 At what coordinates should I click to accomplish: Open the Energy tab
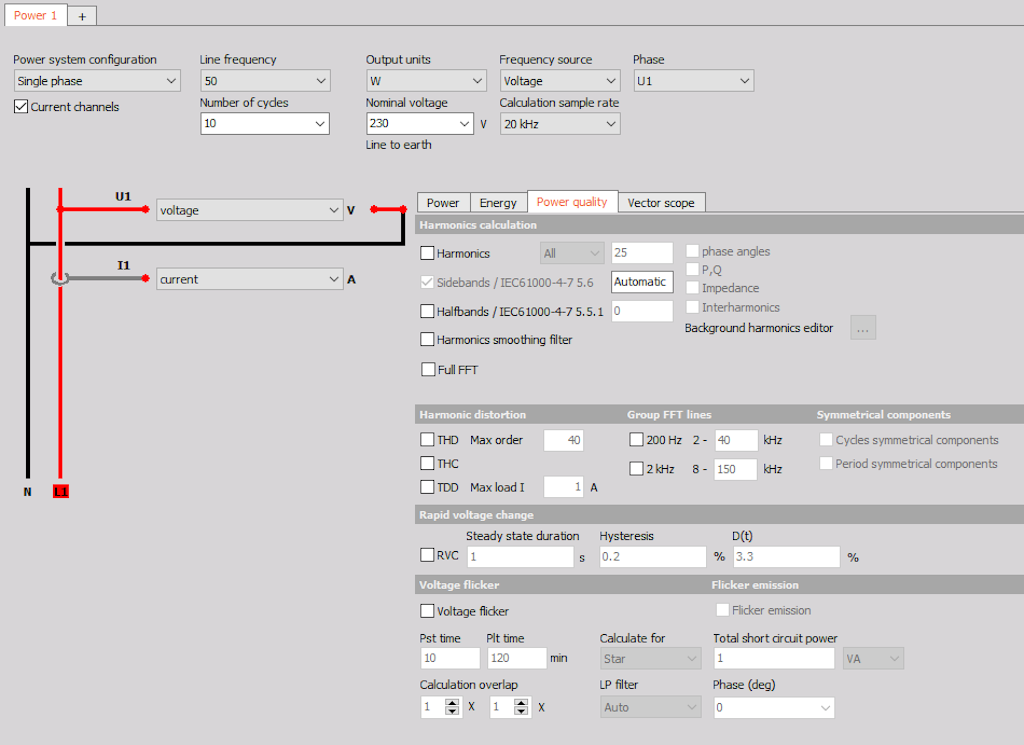tap(498, 203)
